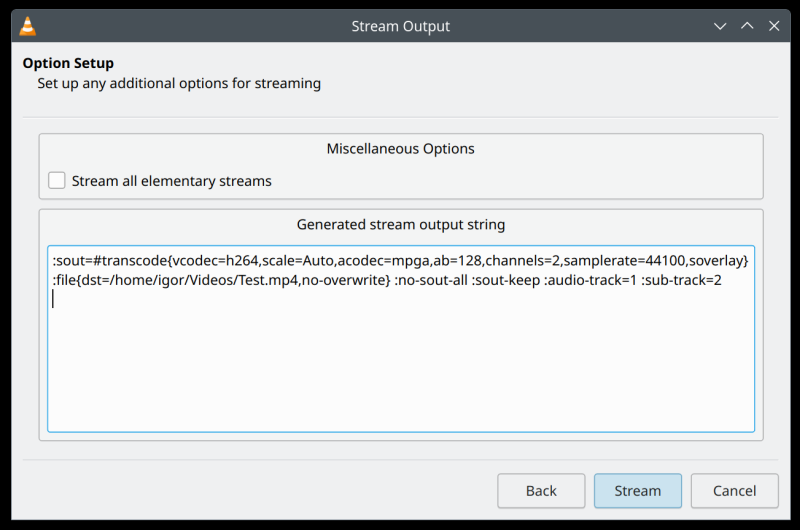
Task: Click the "Stream all elementary streams" label
Action: click(x=171, y=181)
